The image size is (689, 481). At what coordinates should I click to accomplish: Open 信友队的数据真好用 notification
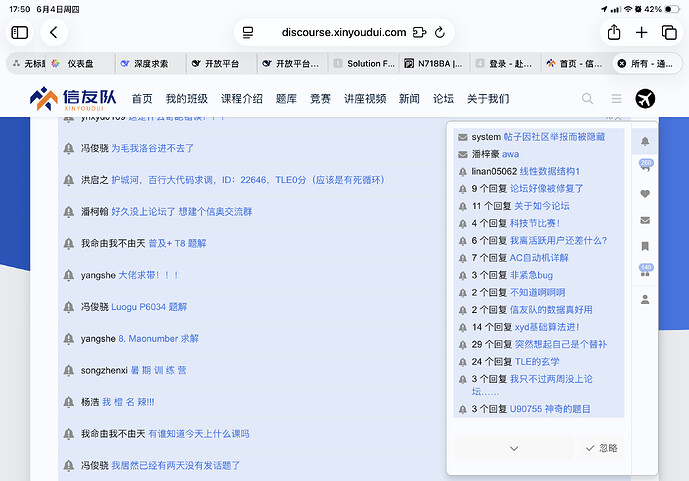coord(539,310)
